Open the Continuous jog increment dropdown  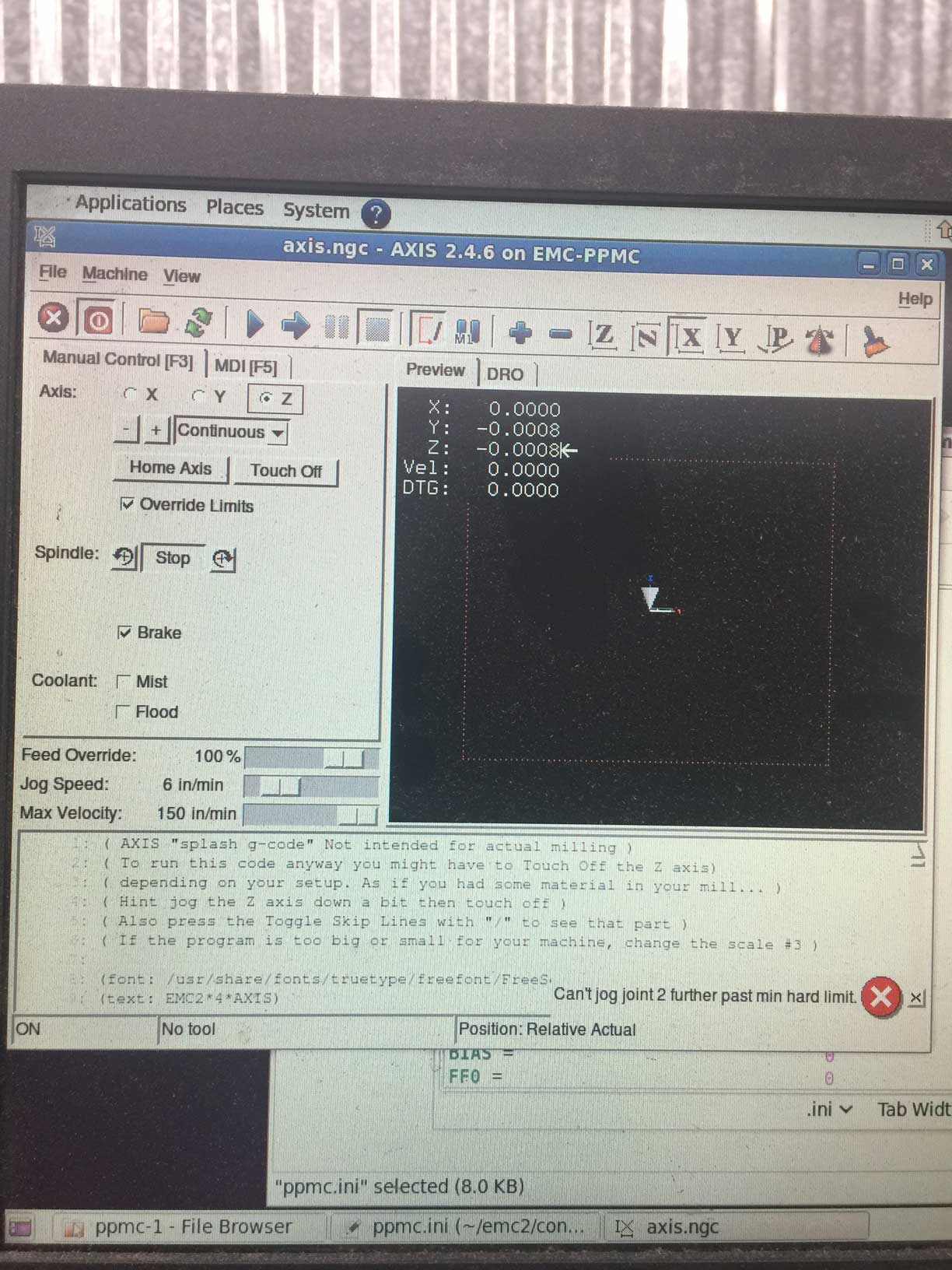pos(232,432)
